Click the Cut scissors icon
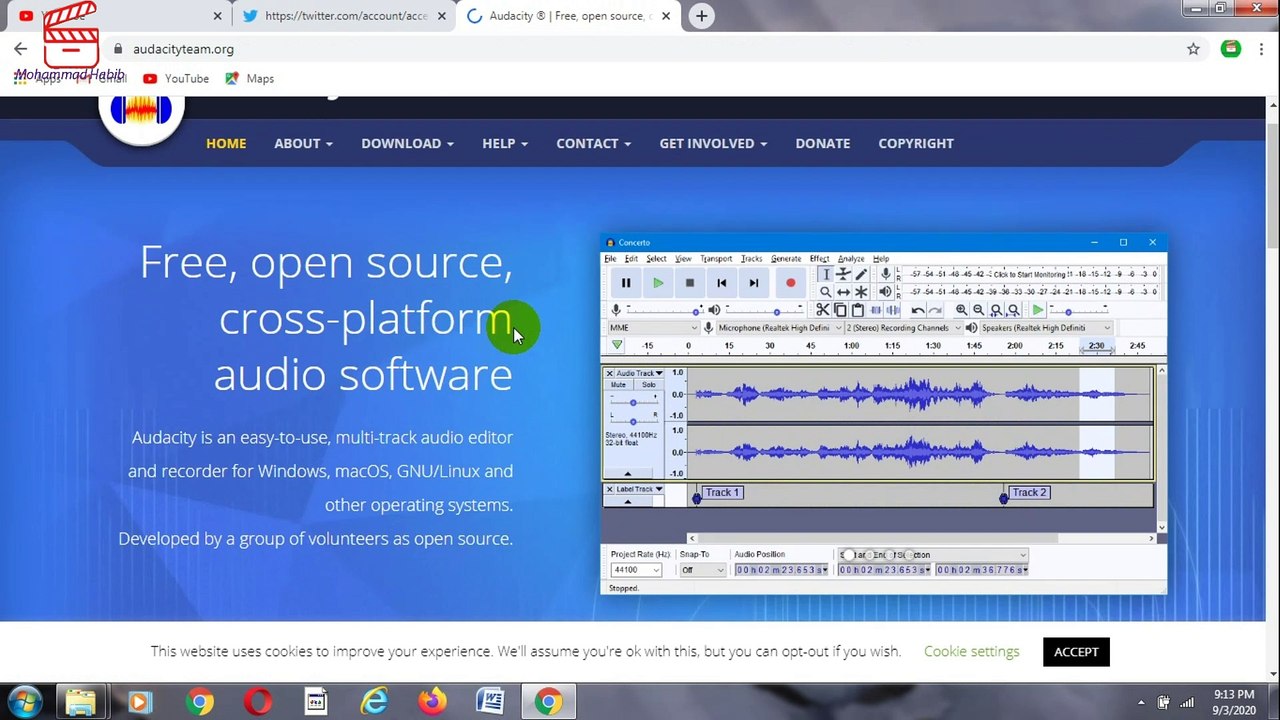1280x720 pixels. tap(822, 310)
